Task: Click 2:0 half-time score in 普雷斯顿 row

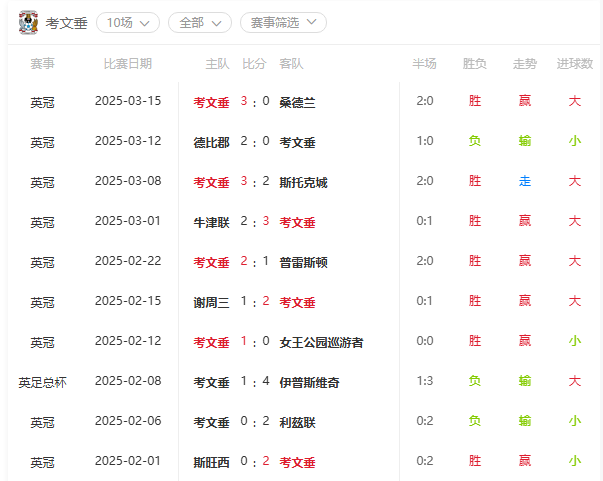Action: 425,261
